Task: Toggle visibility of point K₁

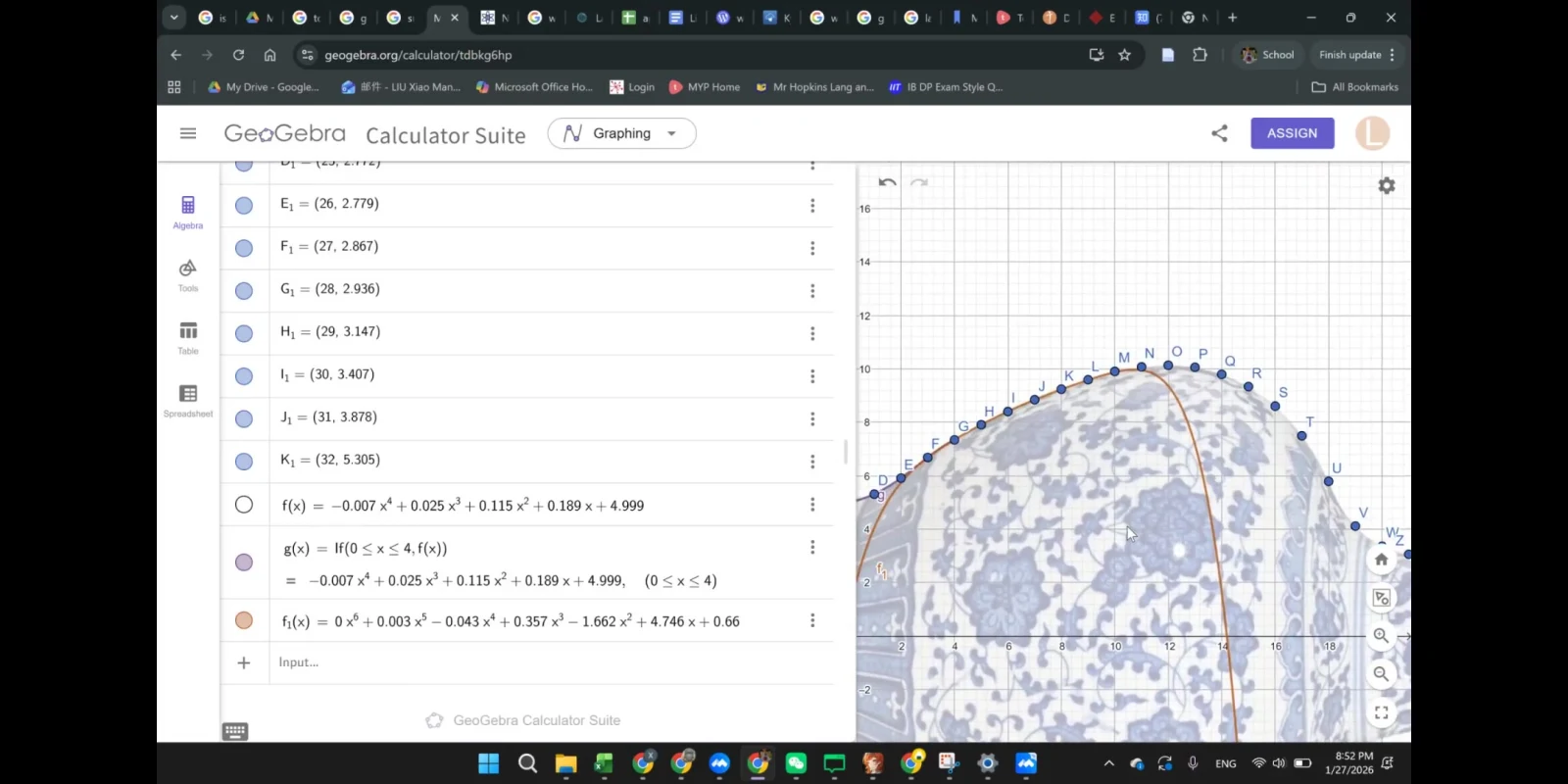Action: pos(244,461)
